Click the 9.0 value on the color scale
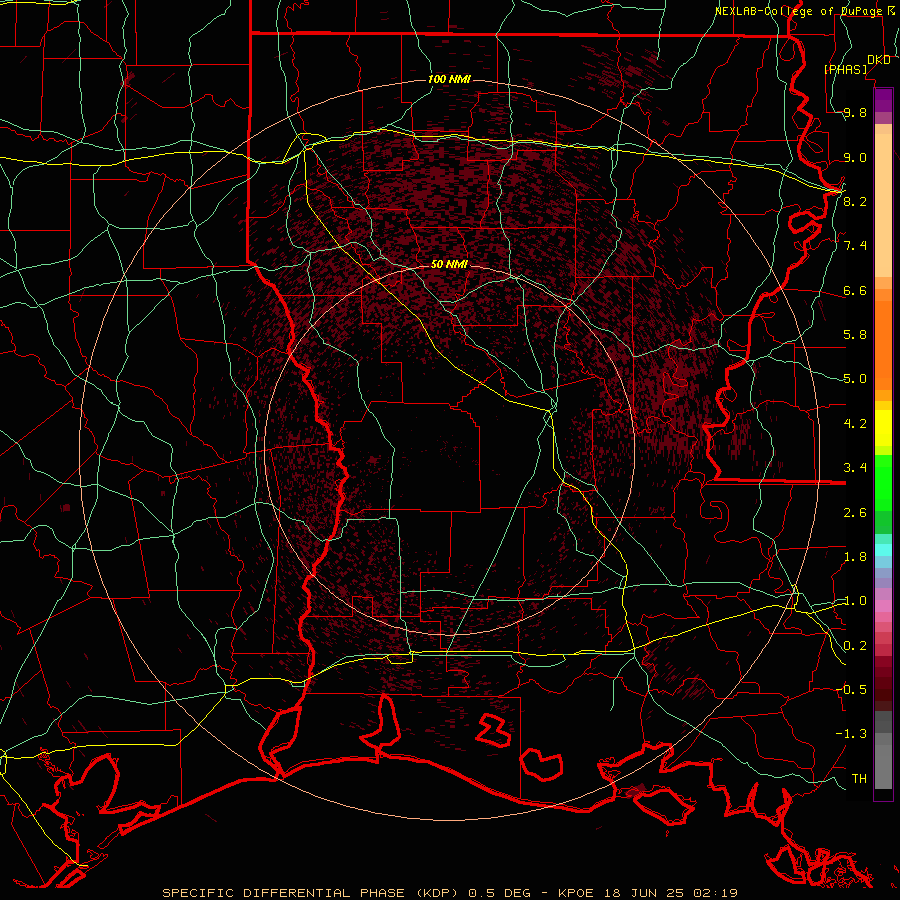This screenshot has height=900, width=900. 855,157
